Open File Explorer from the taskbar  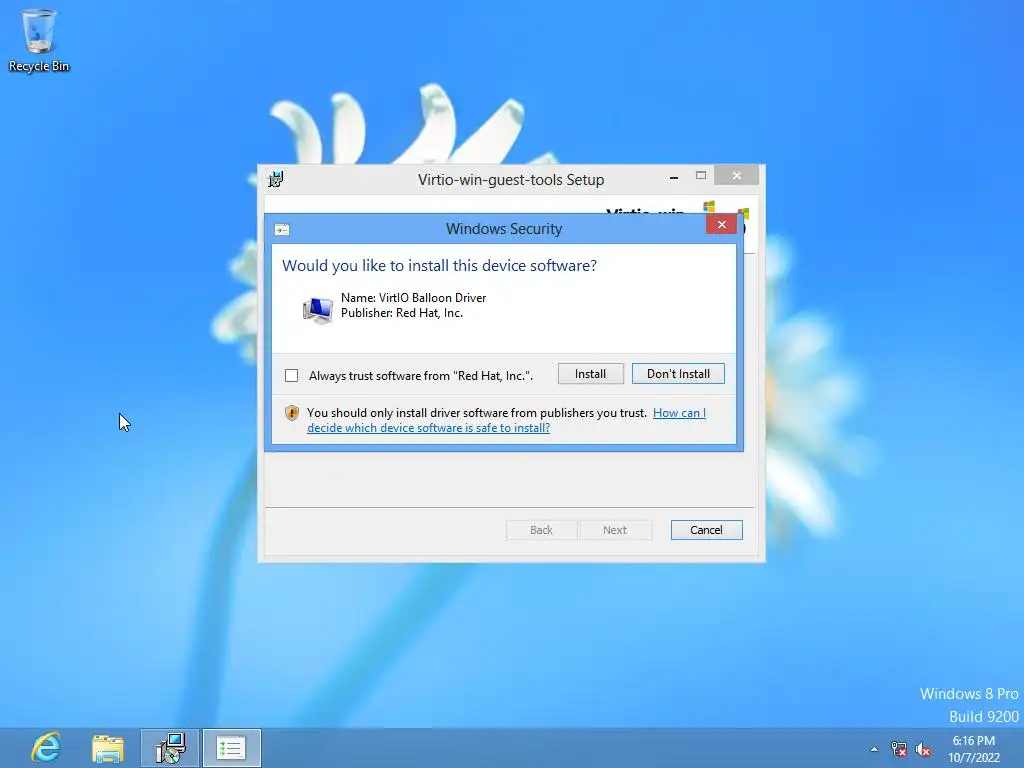[x=108, y=748]
